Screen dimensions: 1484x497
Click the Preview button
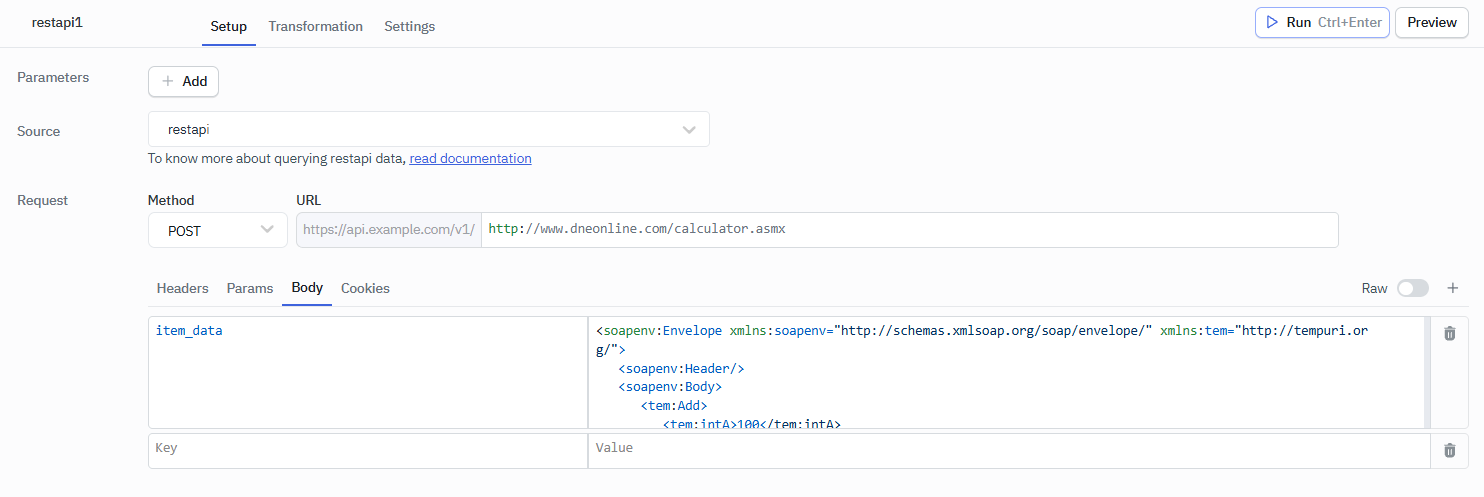1431,22
